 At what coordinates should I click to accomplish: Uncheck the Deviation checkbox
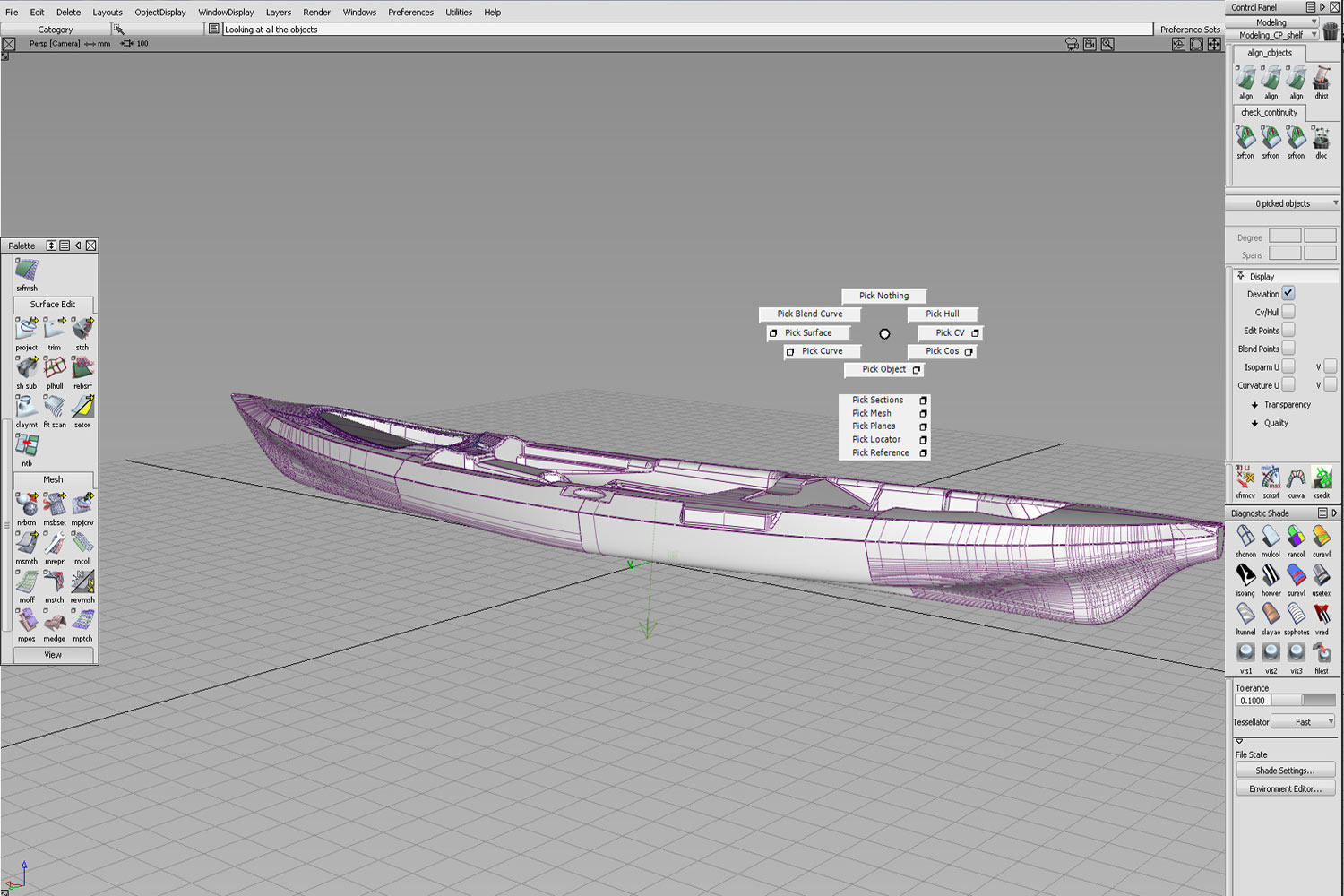point(1288,293)
